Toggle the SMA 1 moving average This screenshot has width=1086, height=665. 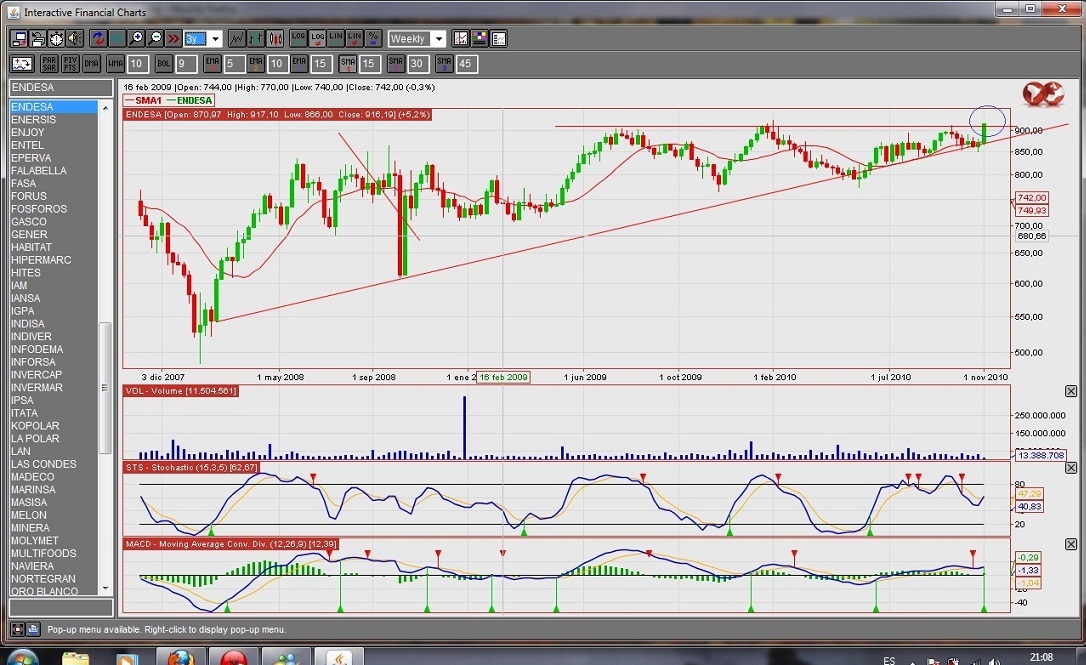point(348,64)
